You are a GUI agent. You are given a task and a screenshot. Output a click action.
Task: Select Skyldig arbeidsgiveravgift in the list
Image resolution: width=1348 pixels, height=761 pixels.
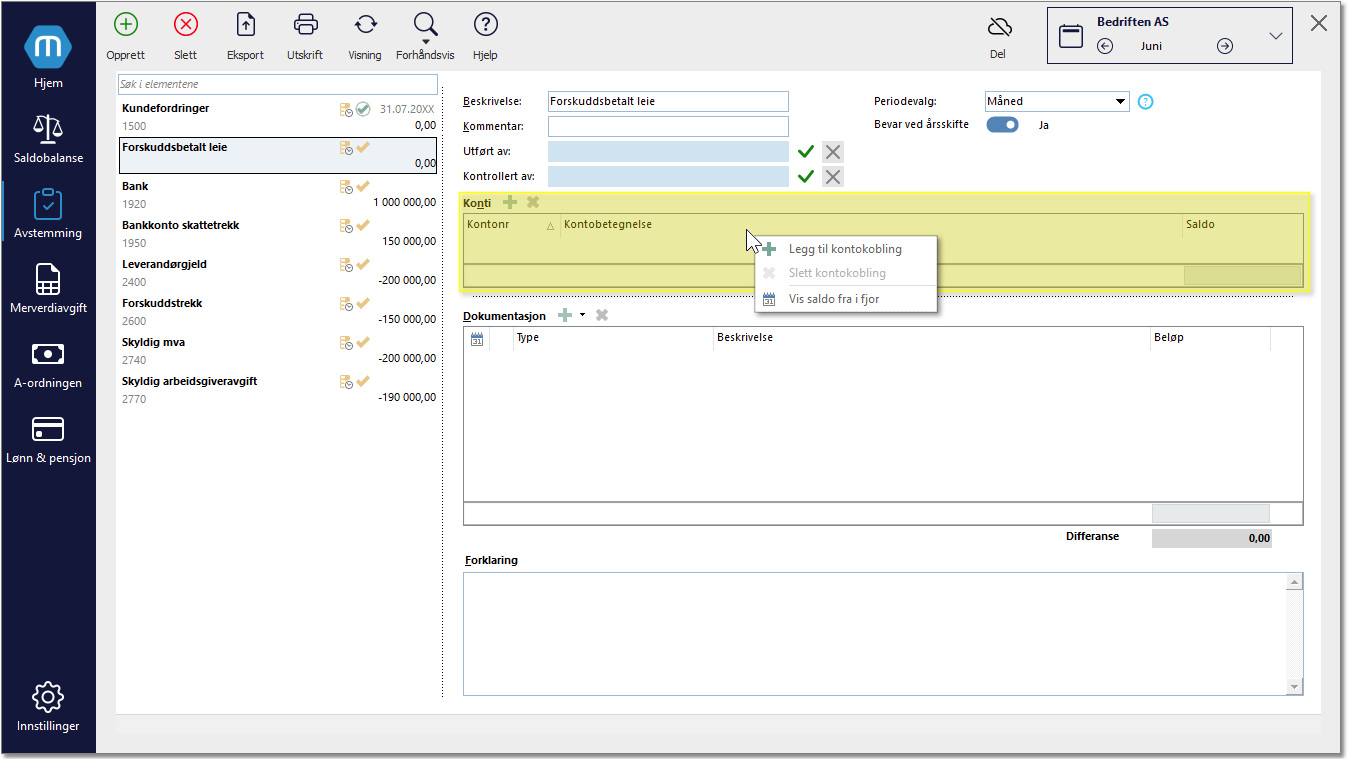pos(279,390)
